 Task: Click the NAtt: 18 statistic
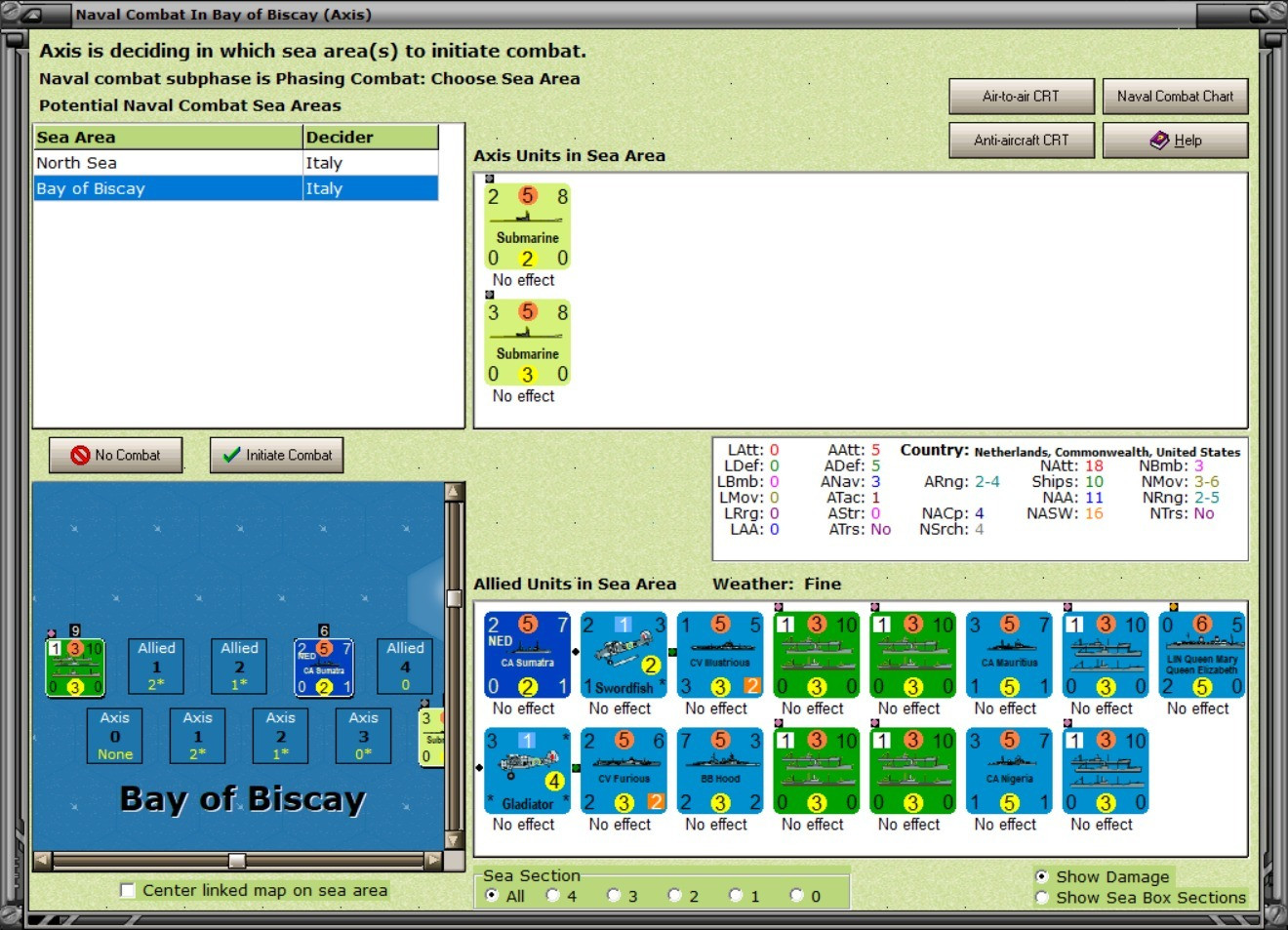point(1071,466)
